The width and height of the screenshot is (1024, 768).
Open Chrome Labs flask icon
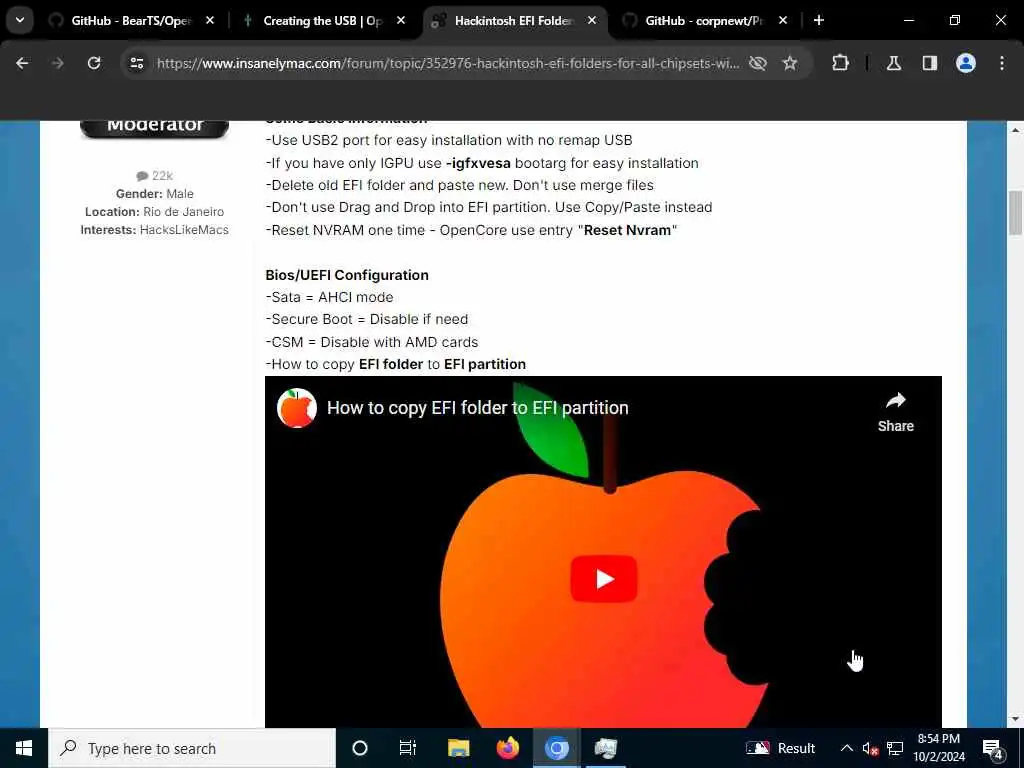tap(894, 63)
